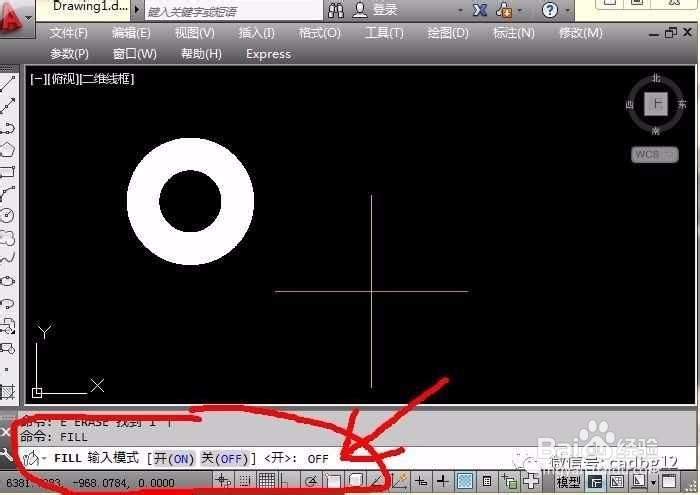
Task: Toggle Lineweight display in status bar
Action: coord(443,481)
